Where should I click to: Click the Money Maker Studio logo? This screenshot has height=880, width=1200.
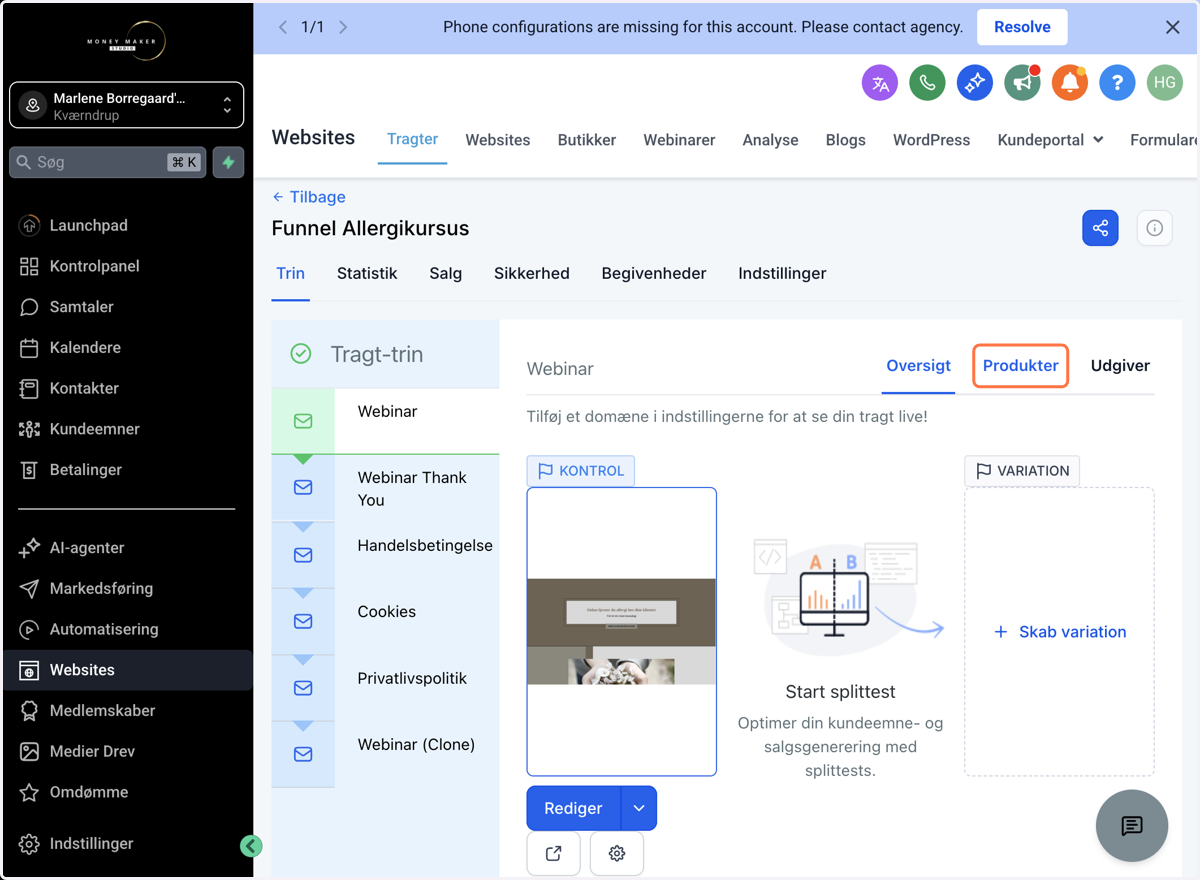126,41
